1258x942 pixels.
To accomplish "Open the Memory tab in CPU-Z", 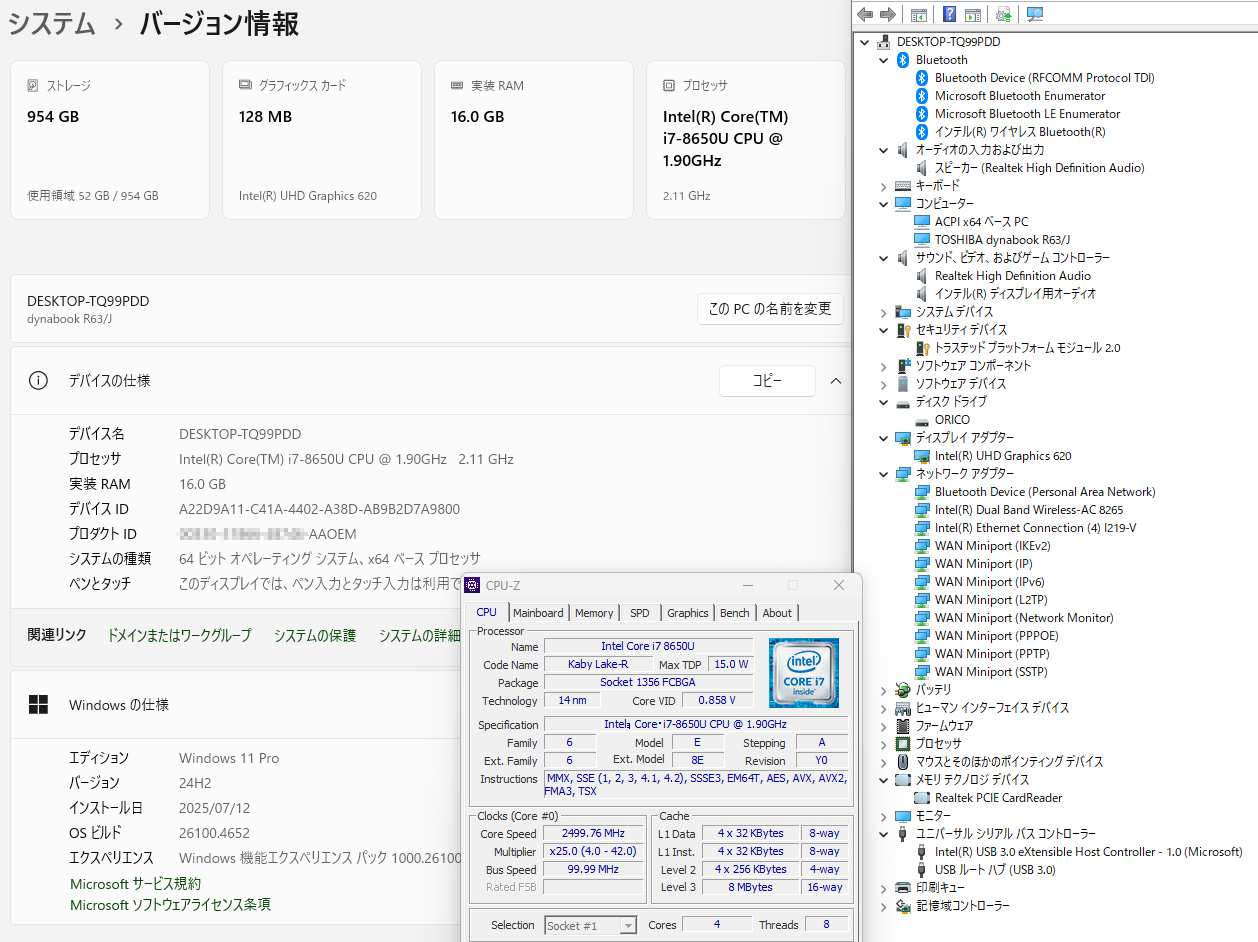I will (x=594, y=613).
